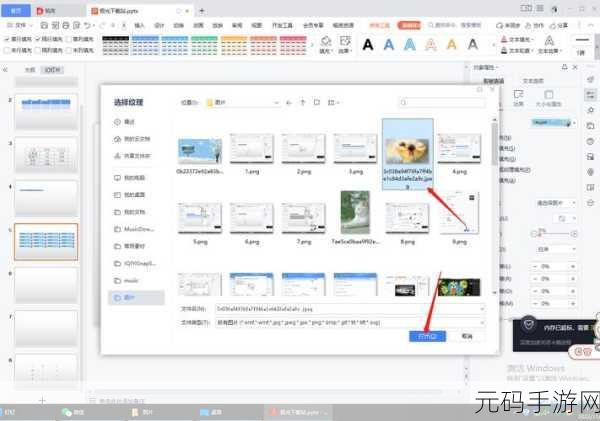The width and height of the screenshot is (600, 421).
Task: Open the table Effects icon dropdown
Action: pos(345,45)
